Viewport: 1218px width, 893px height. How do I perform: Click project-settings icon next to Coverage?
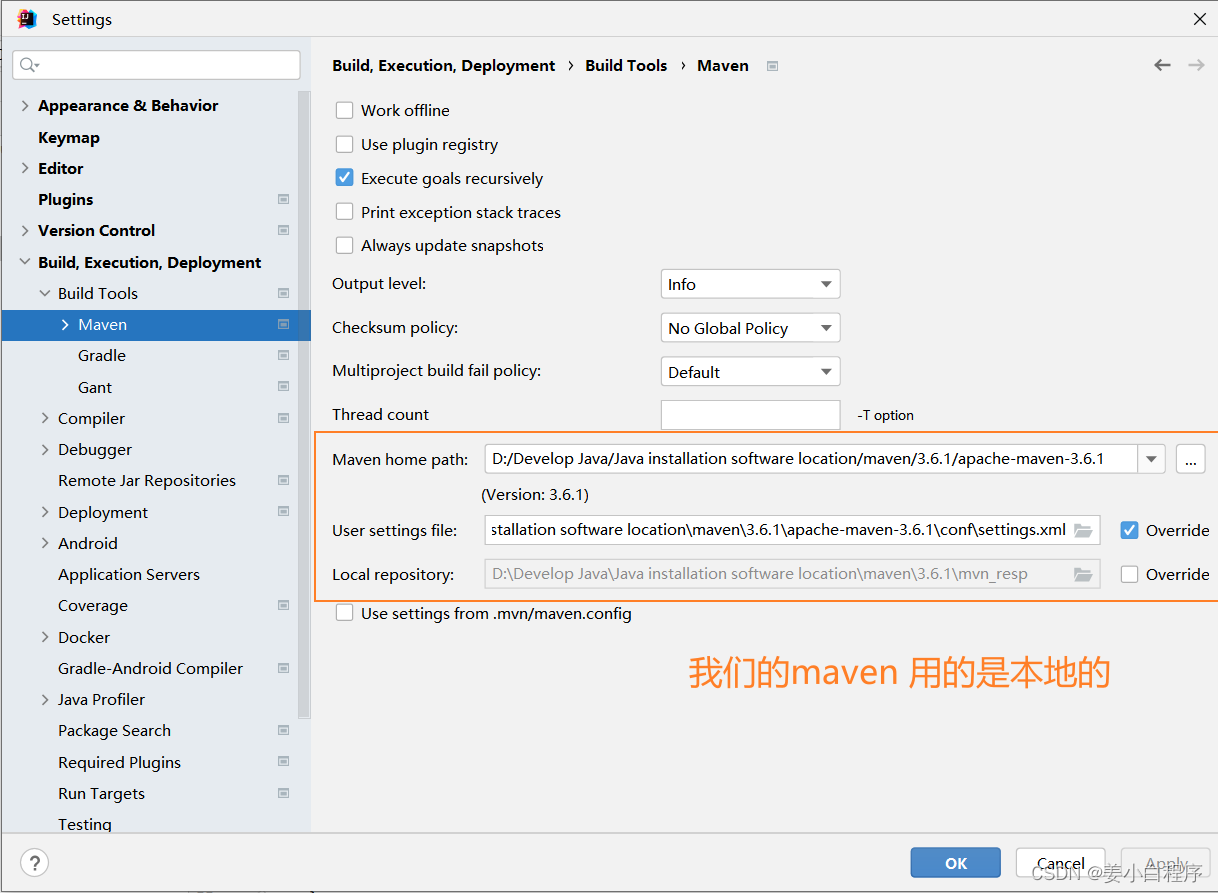(x=284, y=605)
